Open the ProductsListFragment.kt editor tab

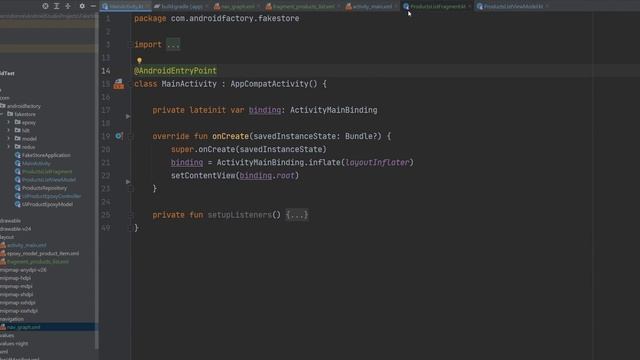pyautogui.click(x=437, y=6)
